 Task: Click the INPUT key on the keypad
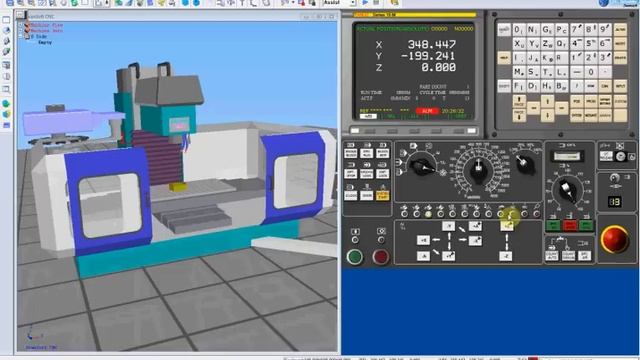[x=620, y=86]
